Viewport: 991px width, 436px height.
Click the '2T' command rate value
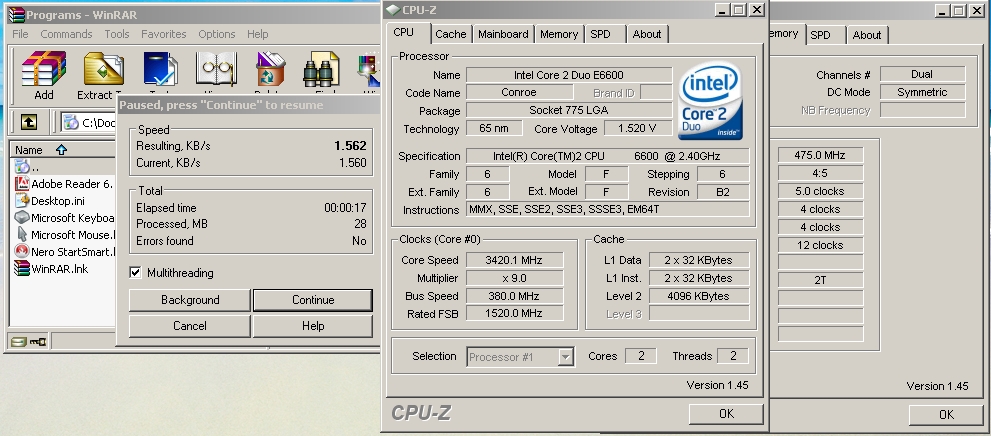coord(820,279)
